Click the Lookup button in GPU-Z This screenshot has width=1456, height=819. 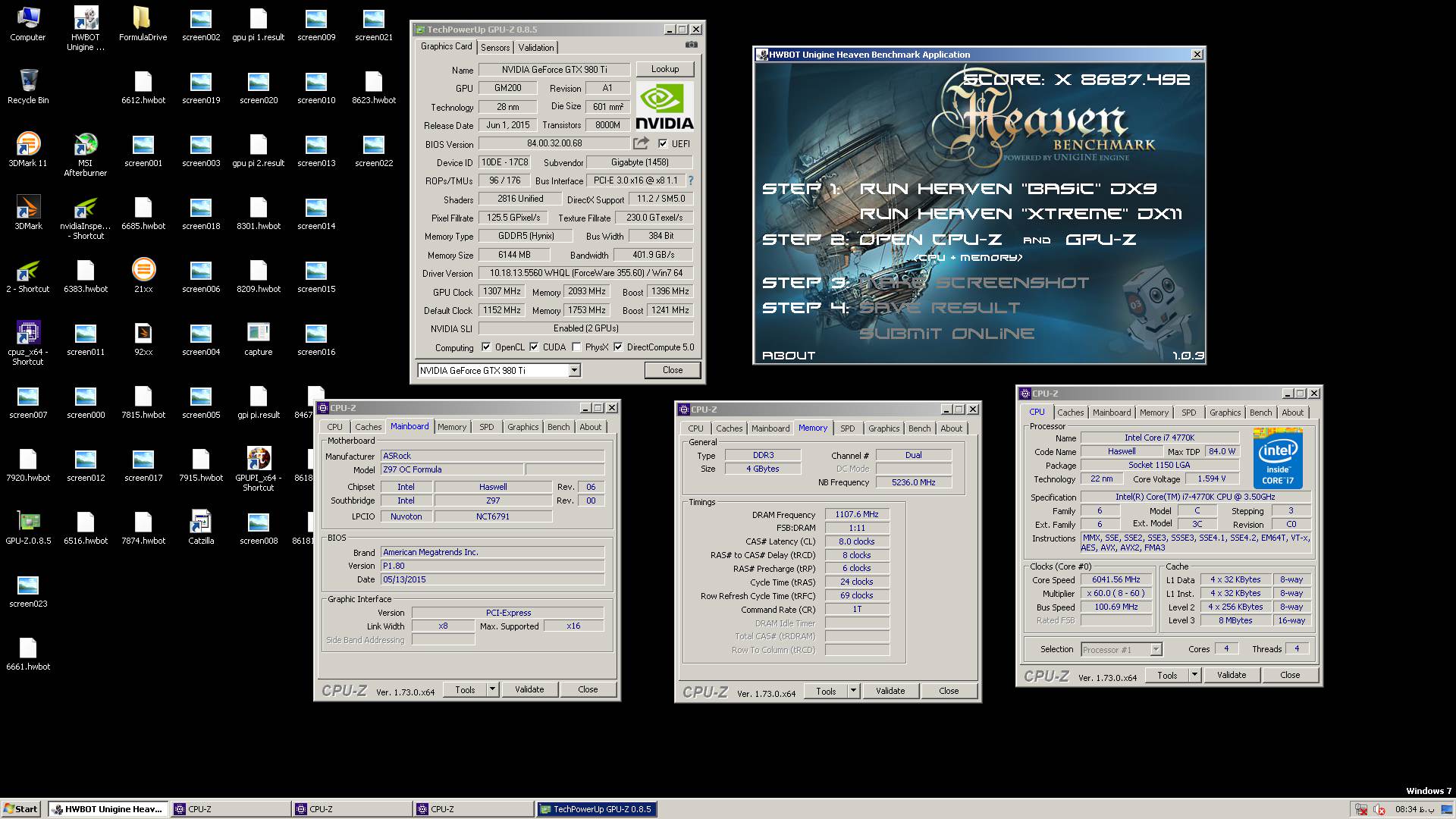click(x=665, y=69)
